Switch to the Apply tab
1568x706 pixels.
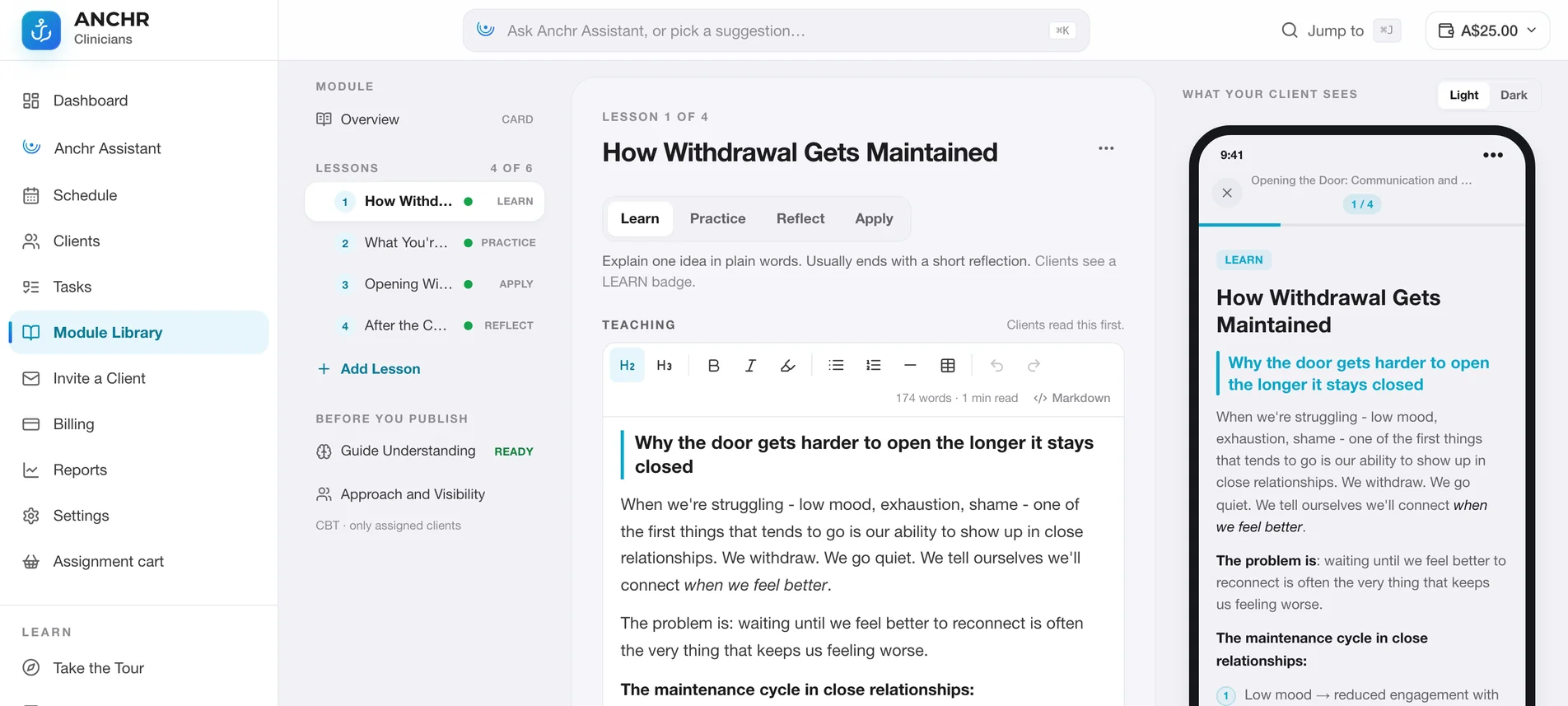(x=874, y=218)
